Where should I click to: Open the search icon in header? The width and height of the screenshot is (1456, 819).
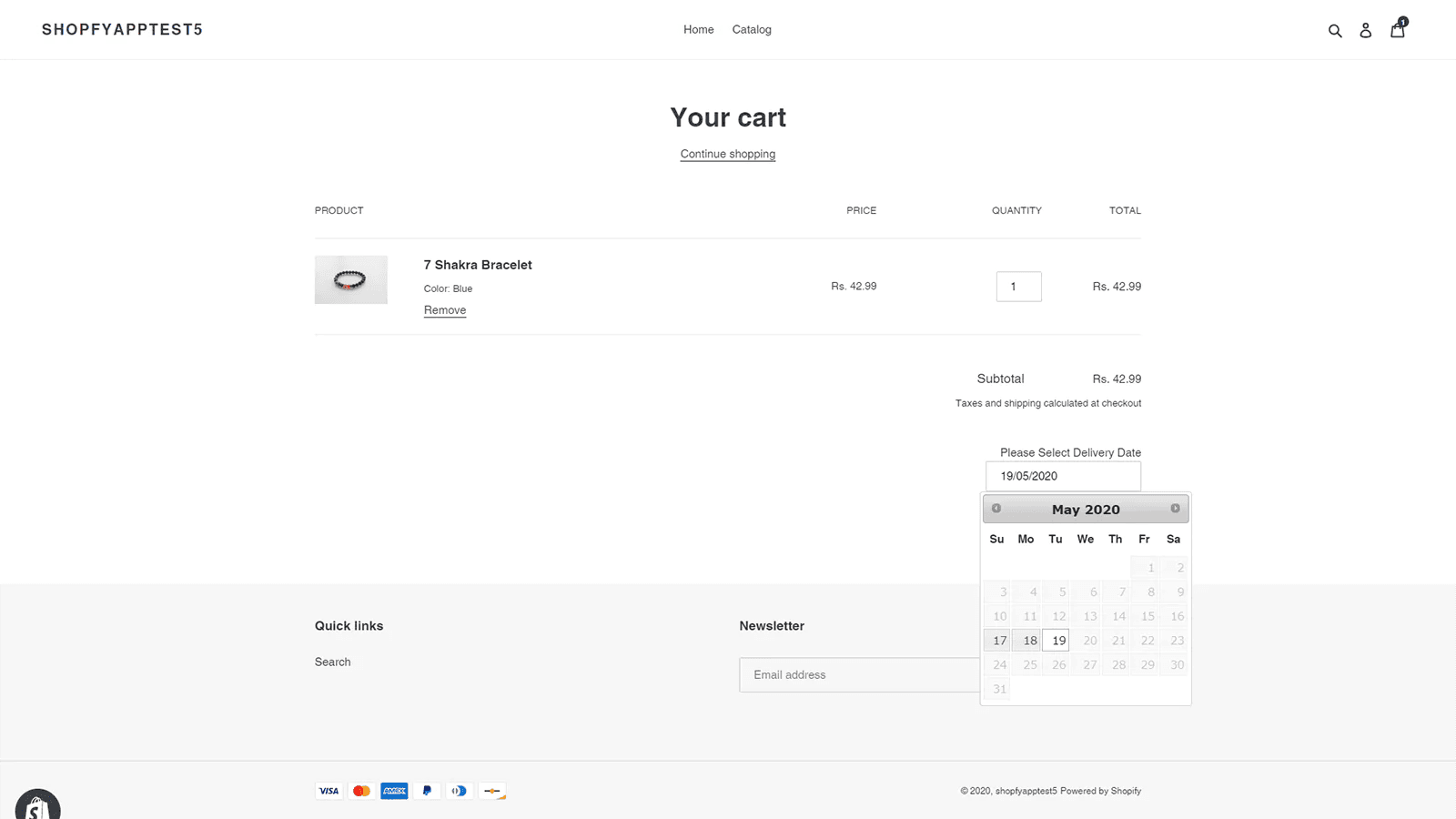point(1335,30)
